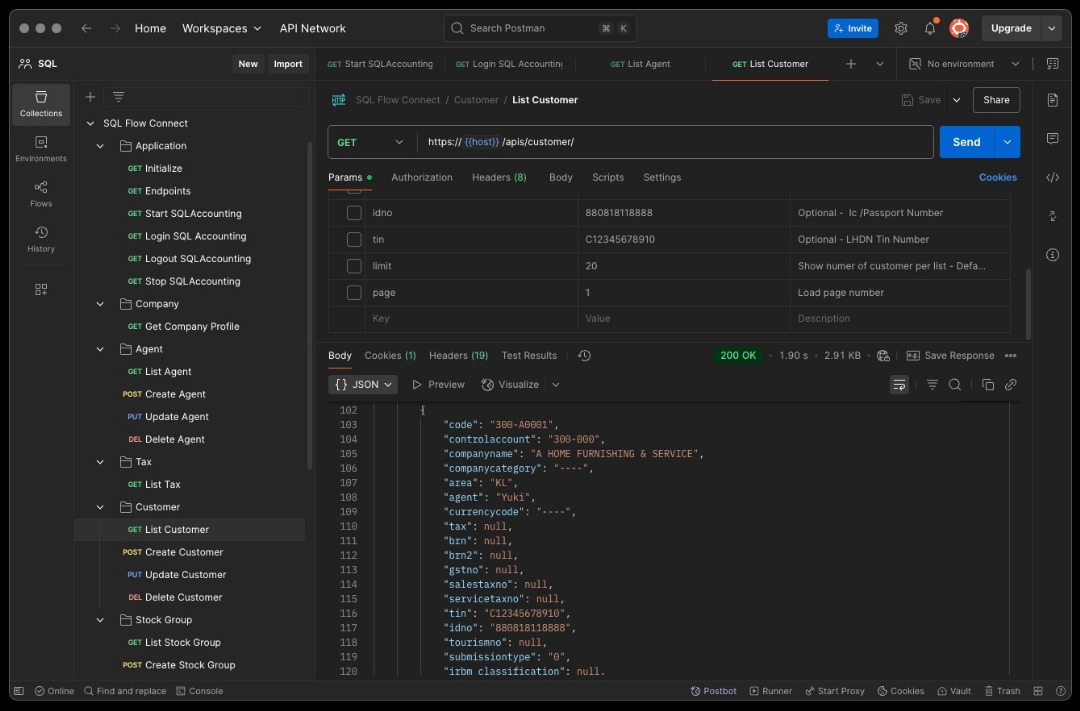Check the limit parameter checkbox

click(x=354, y=266)
